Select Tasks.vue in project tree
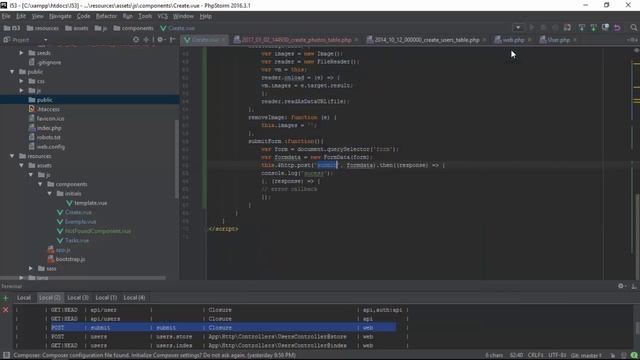The image size is (640, 360). pos(73,241)
